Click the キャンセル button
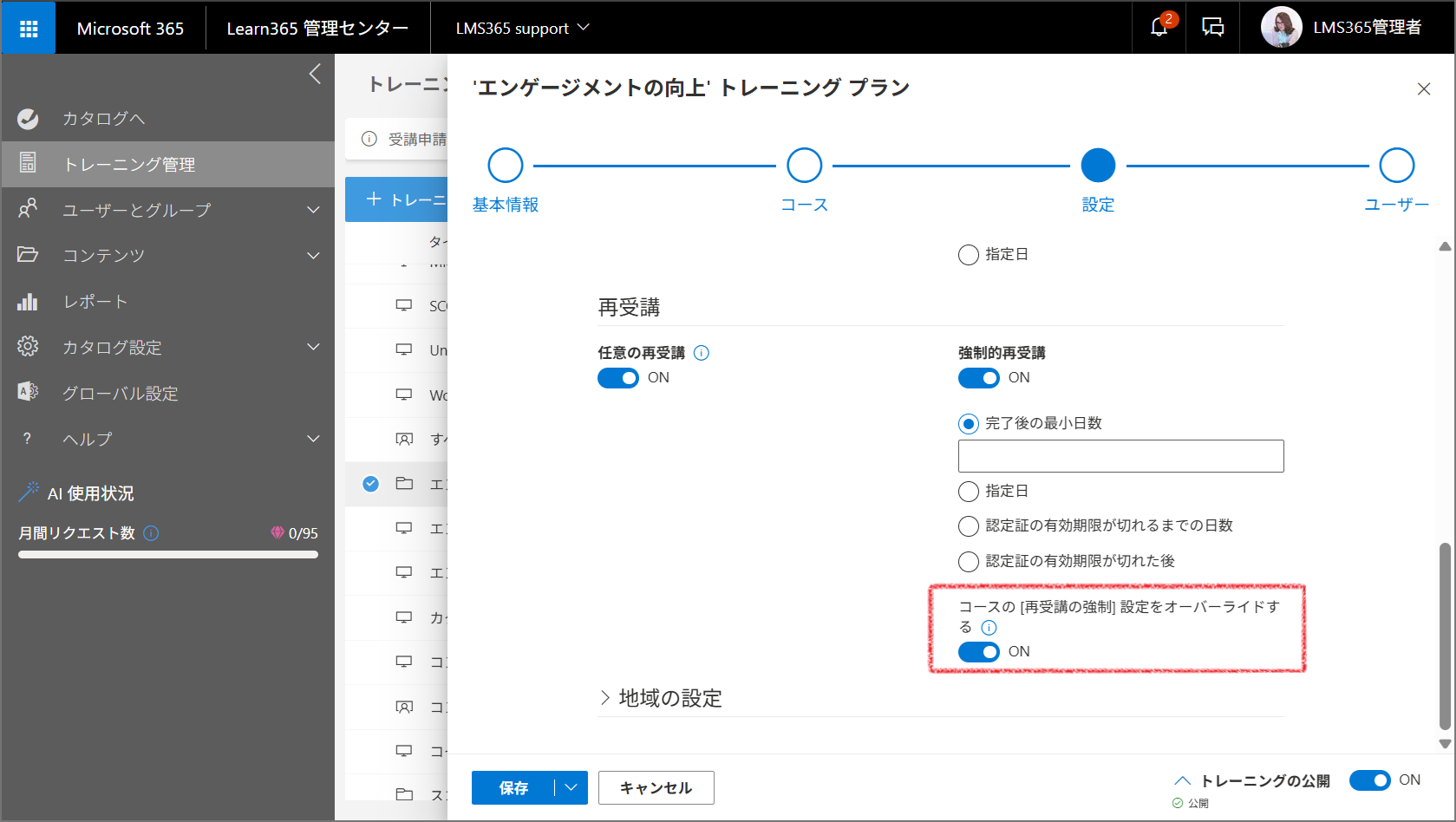 pyautogui.click(x=656, y=787)
